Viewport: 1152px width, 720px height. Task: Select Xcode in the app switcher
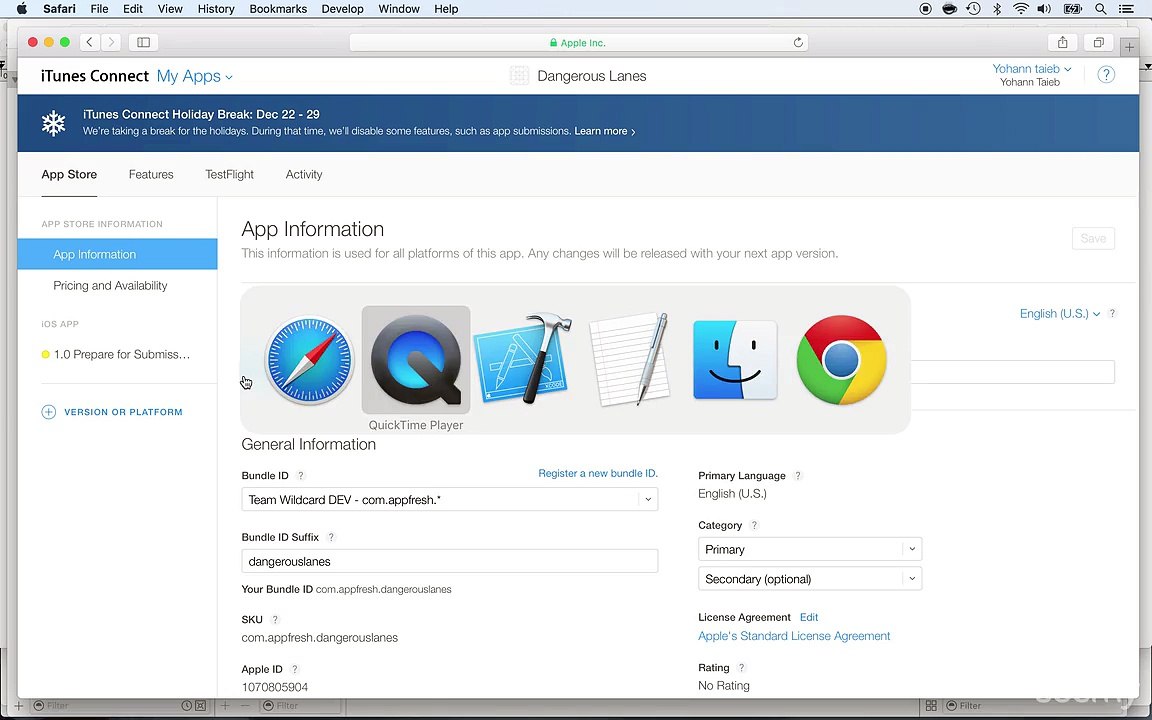tap(523, 360)
